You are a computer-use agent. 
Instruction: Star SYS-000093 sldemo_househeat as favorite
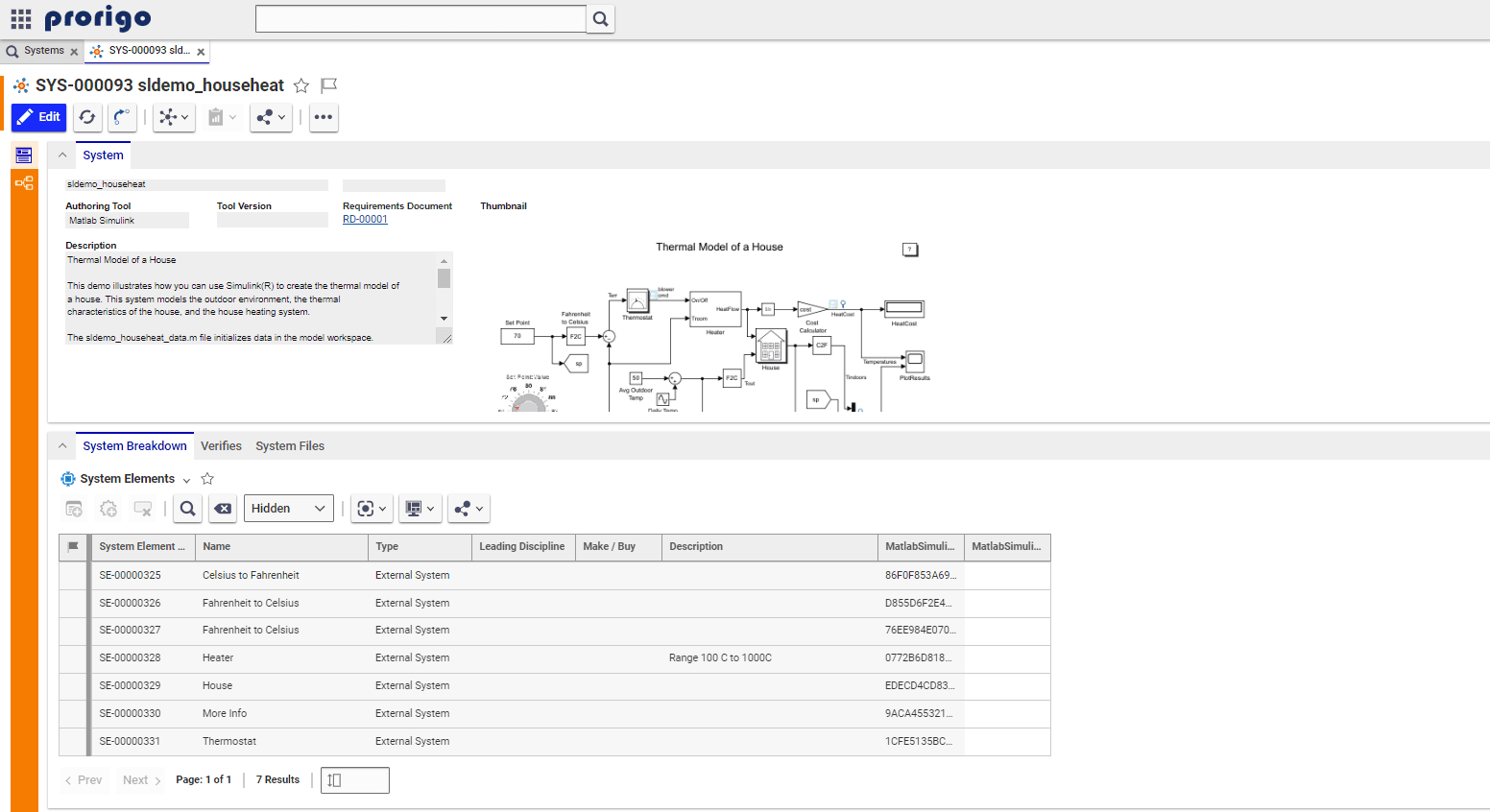[301, 85]
